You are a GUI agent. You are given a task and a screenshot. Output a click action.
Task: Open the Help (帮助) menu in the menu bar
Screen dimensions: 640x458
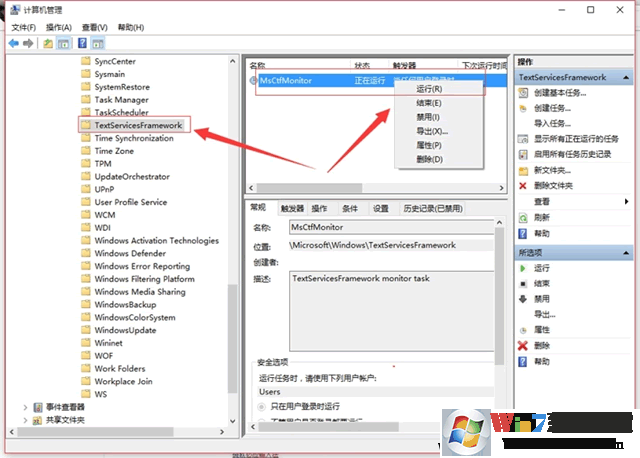pos(131,27)
